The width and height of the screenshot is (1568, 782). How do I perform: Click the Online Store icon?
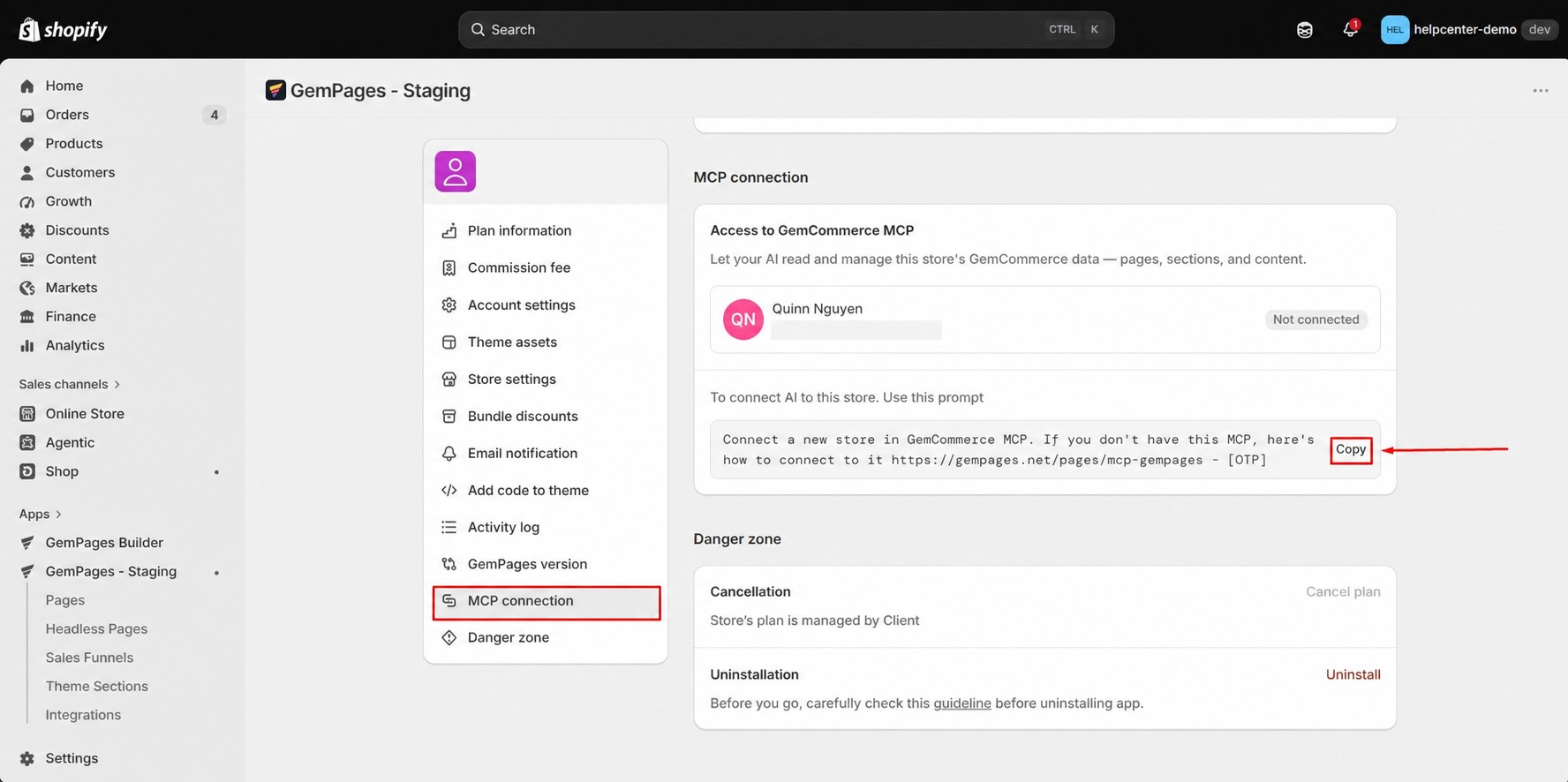pos(27,414)
